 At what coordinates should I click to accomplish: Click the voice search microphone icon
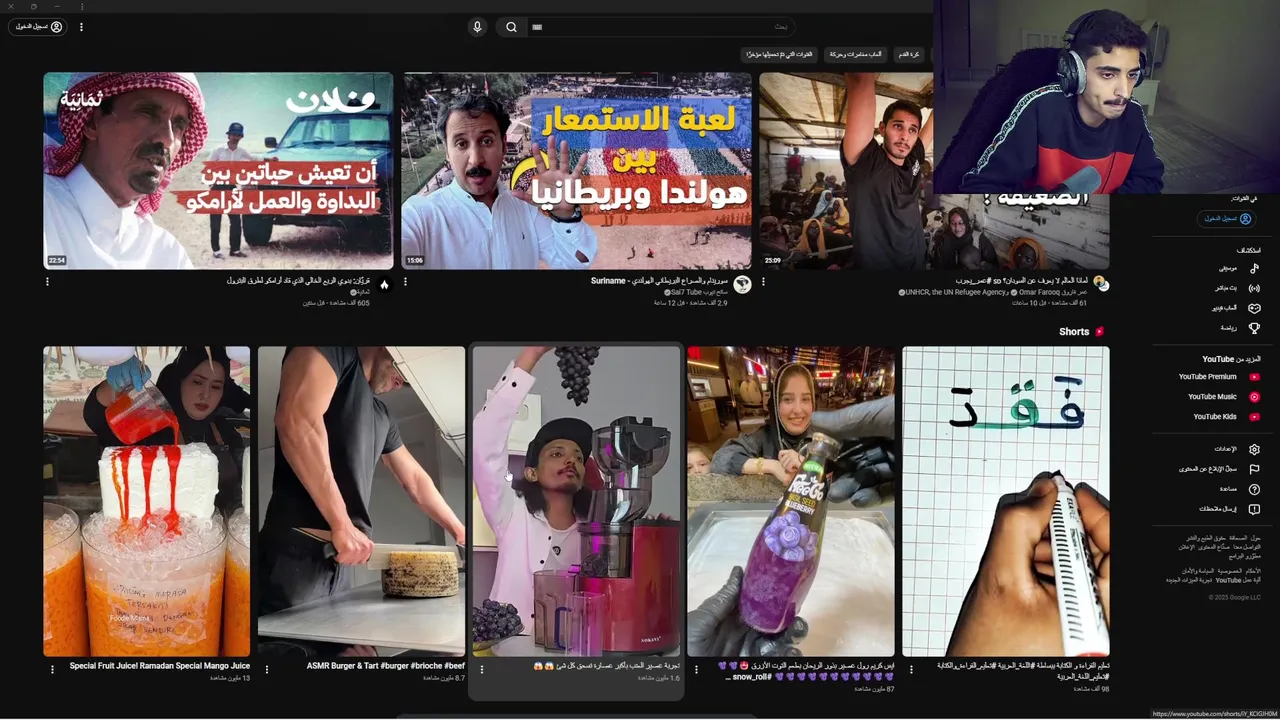point(477,27)
